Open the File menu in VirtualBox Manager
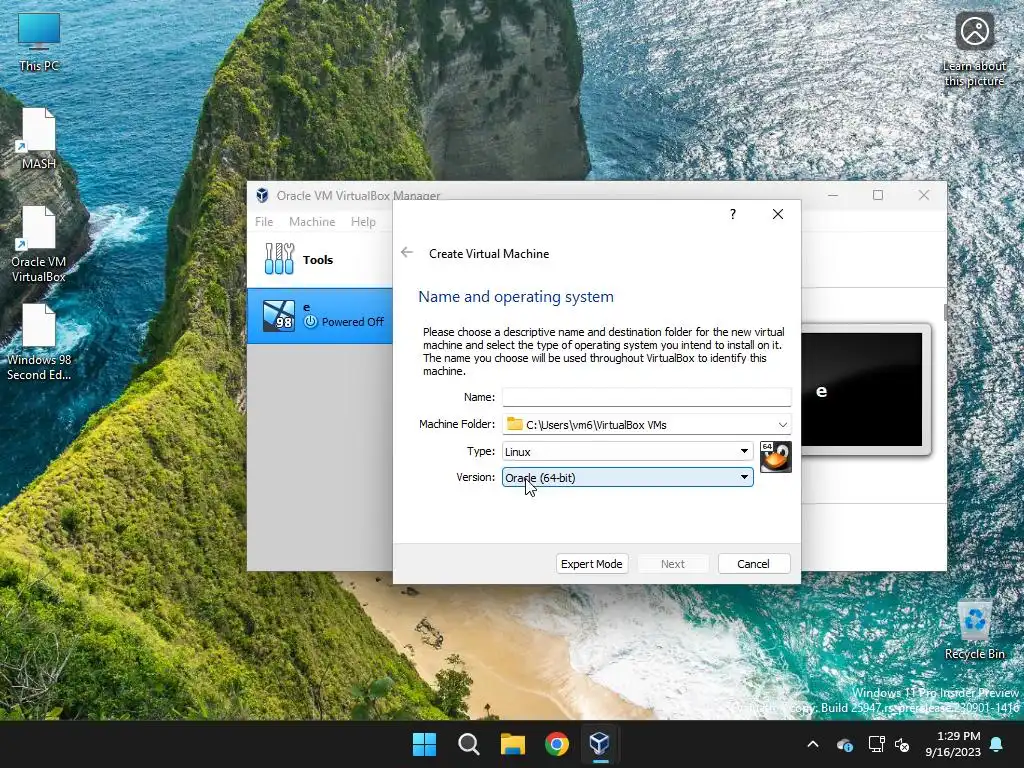 (x=264, y=222)
